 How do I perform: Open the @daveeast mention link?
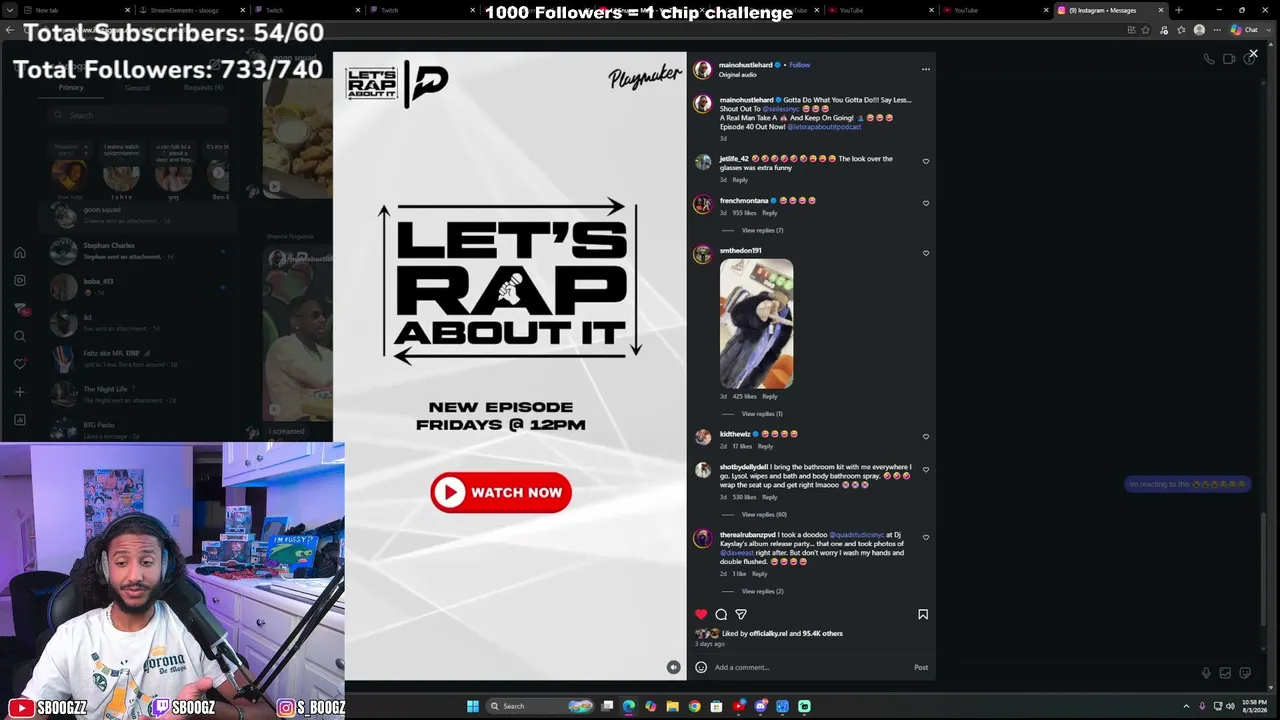[737, 553]
